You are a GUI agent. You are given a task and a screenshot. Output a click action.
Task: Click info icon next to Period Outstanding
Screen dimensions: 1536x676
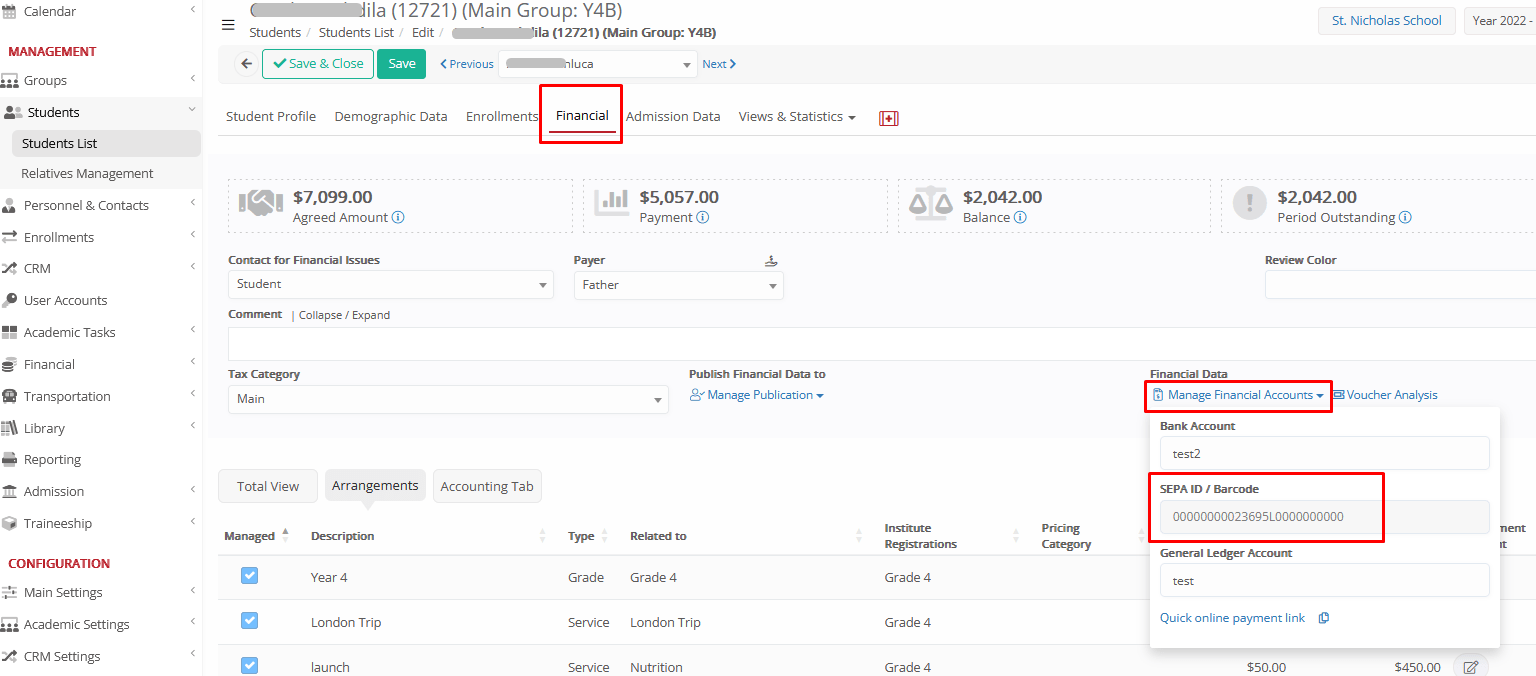tap(1405, 217)
